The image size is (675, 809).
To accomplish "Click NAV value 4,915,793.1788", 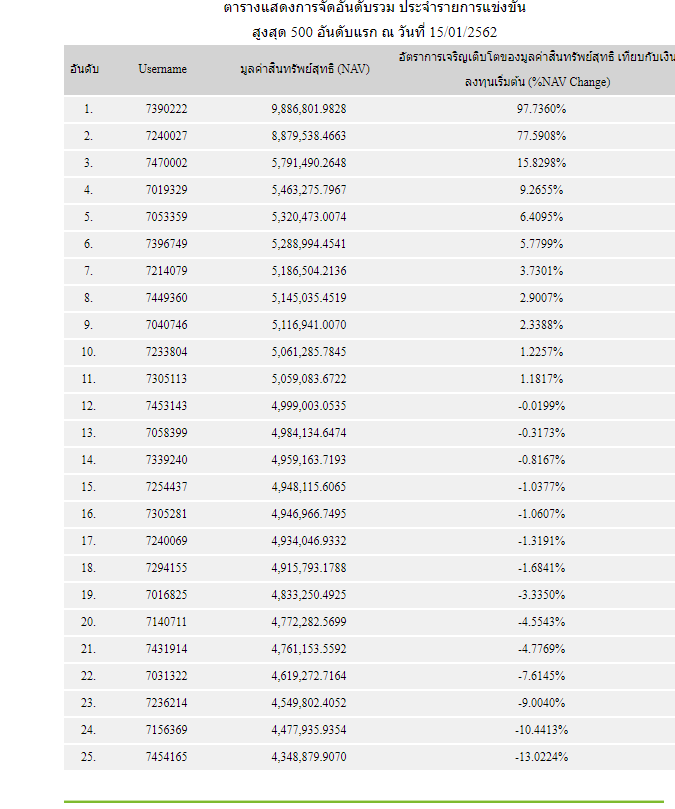I will (308, 567).
